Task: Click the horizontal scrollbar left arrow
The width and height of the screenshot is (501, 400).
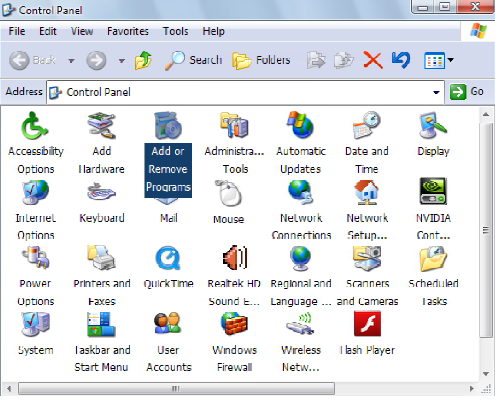Action: (x=9, y=389)
